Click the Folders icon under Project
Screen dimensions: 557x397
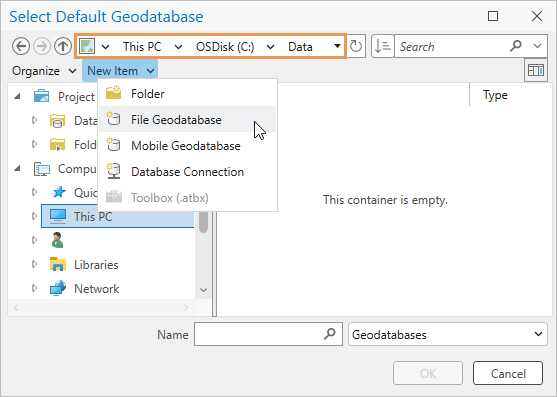(58, 145)
